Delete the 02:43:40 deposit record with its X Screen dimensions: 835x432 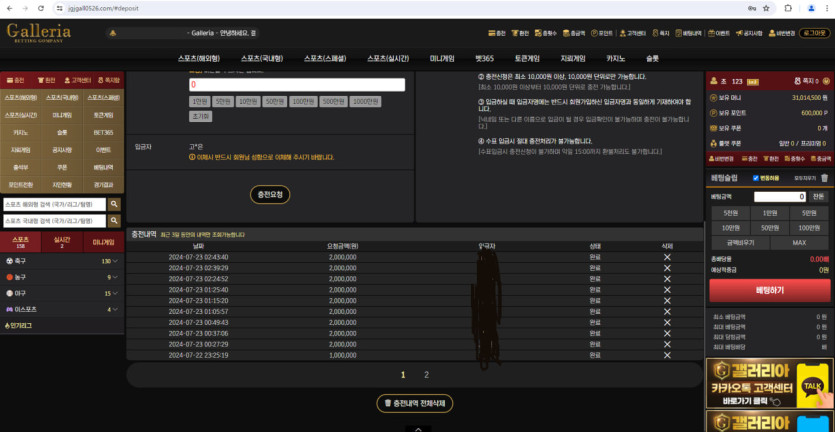667,257
